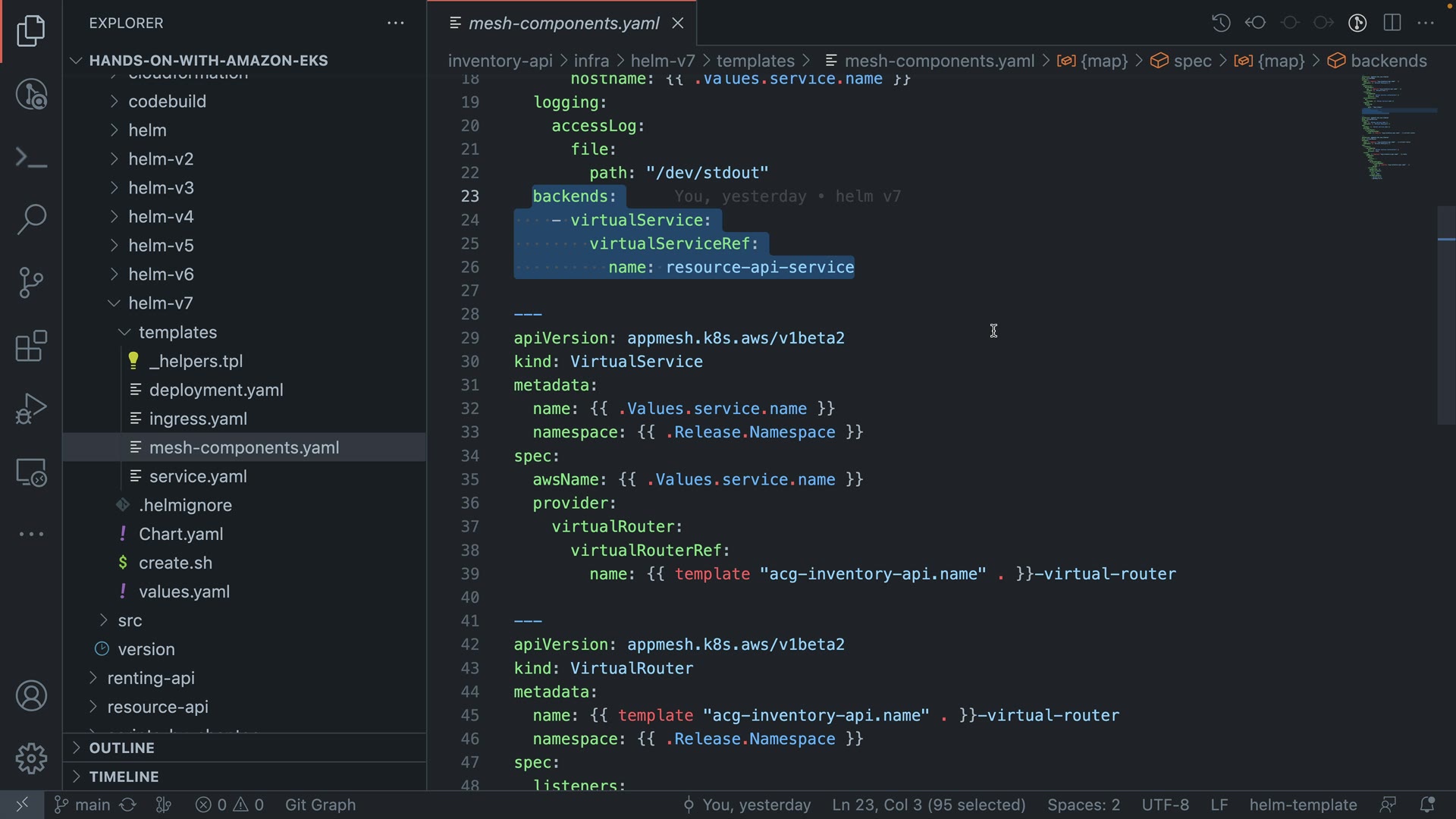The width and height of the screenshot is (1456, 819).
Task: Open the Remote Explorer view
Action: (31, 472)
